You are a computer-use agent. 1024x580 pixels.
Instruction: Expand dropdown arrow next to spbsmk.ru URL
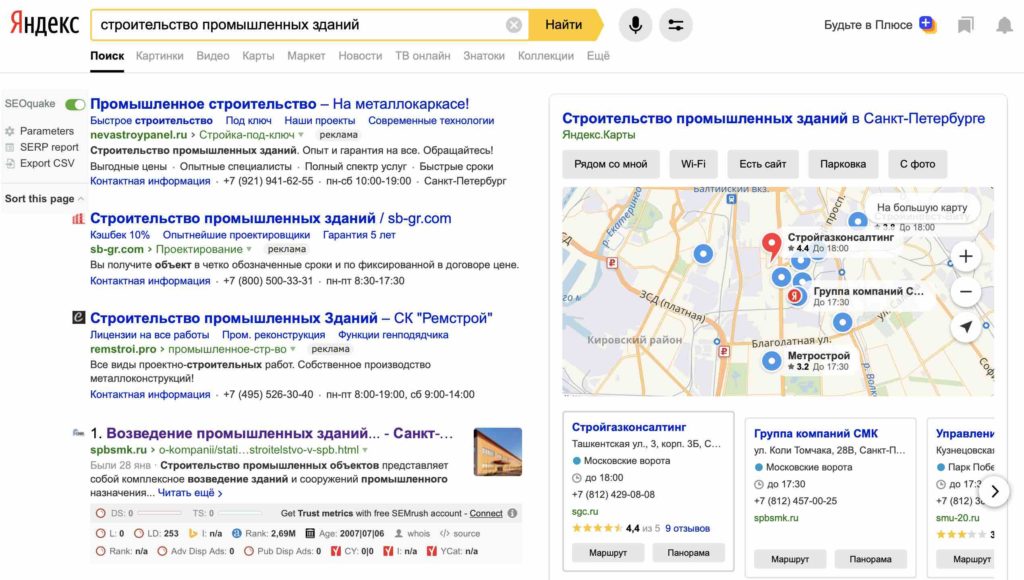point(365,450)
